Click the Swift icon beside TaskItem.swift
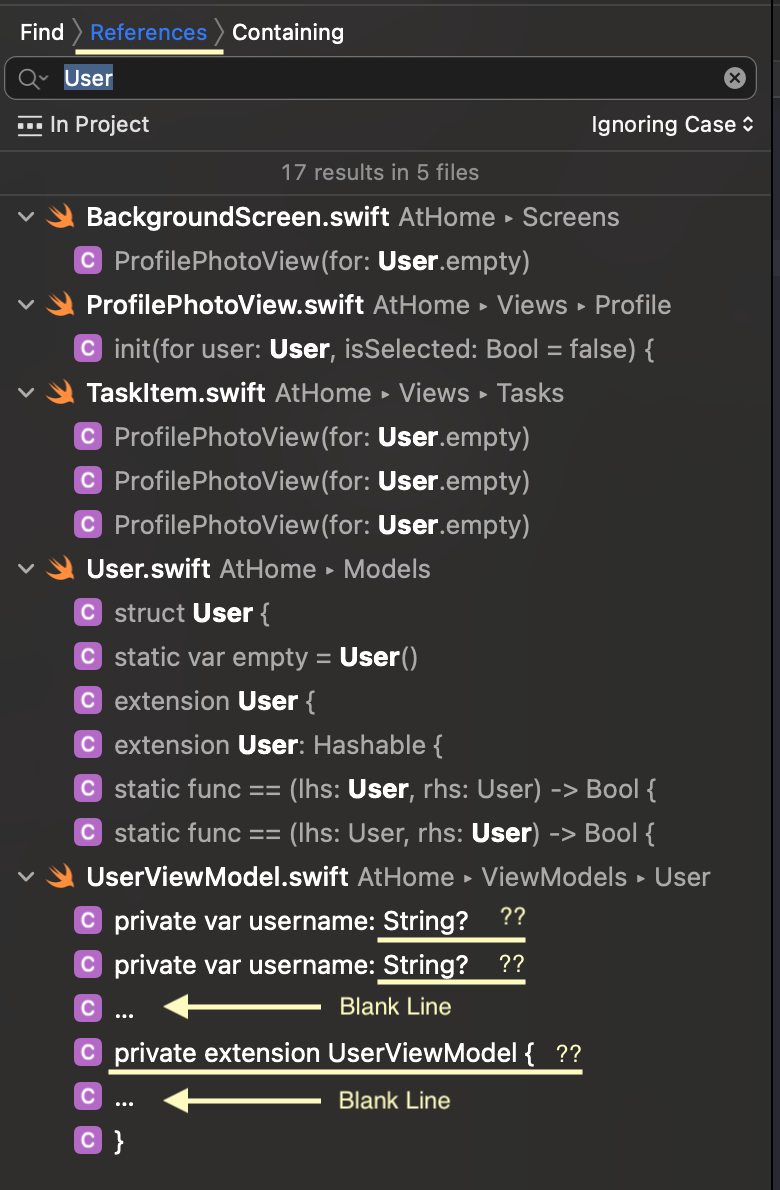Viewport: 780px width, 1190px height. click(x=61, y=393)
